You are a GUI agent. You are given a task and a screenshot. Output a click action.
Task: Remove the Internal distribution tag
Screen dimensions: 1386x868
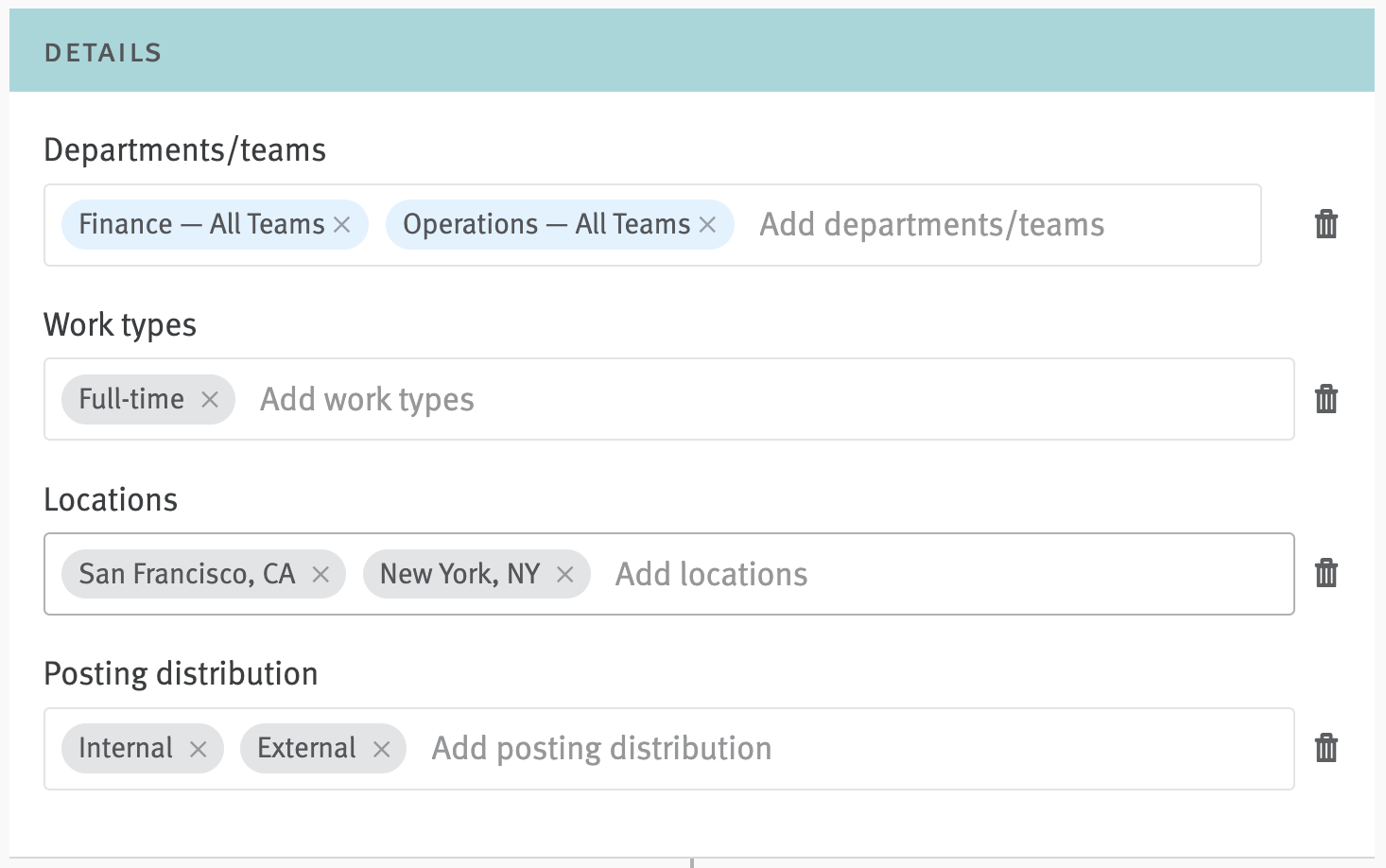tap(198, 750)
